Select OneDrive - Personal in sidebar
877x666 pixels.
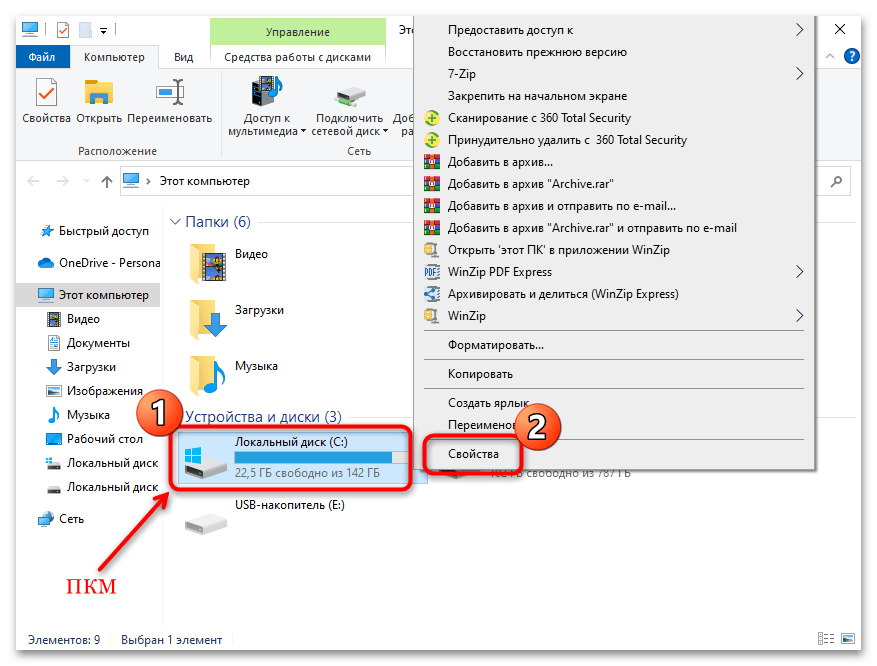(98, 263)
